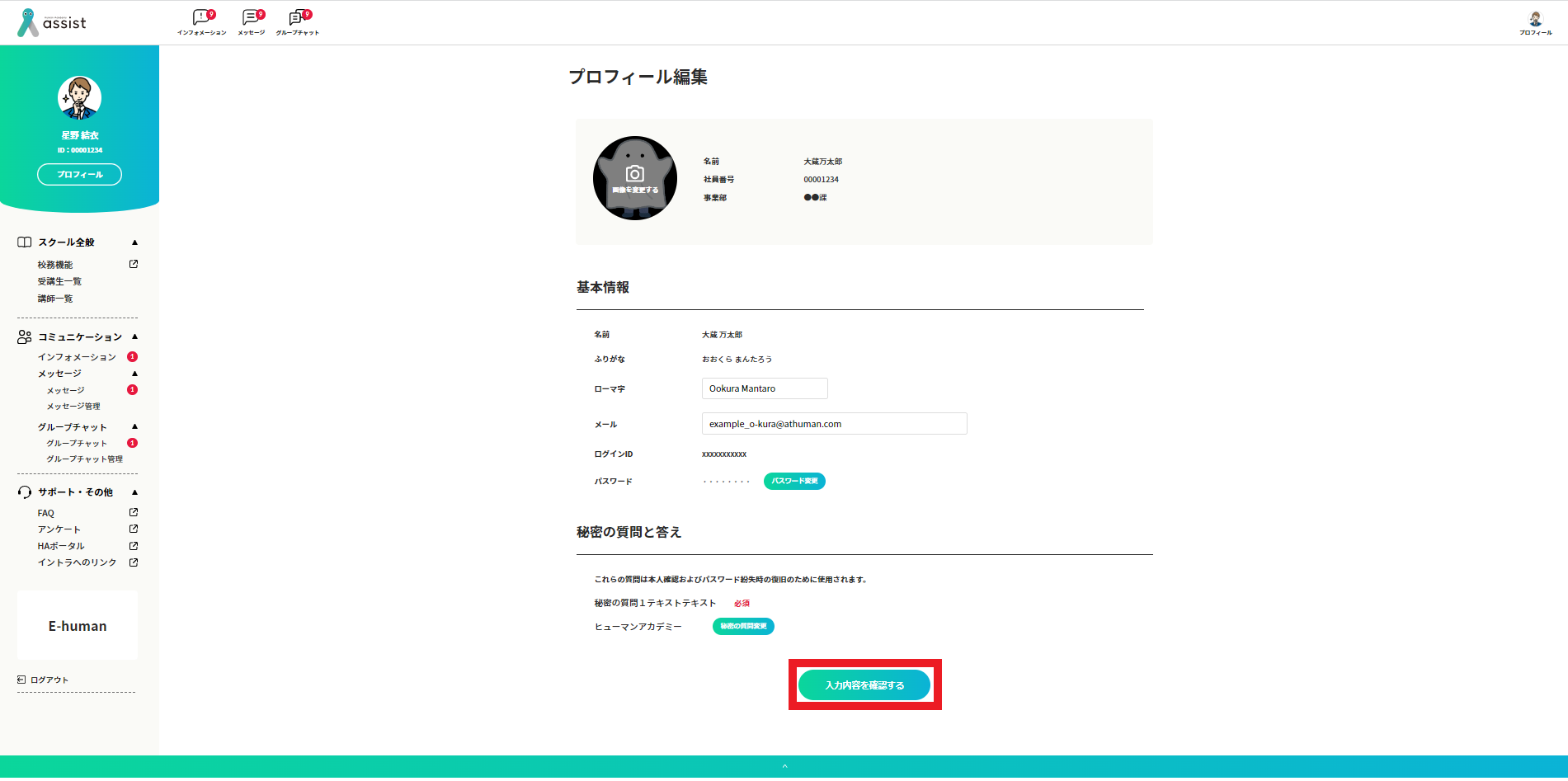Click the camera icon to change profile image
Image resolution: width=1568 pixels, height=781 pixels.
tap(634, 174)
